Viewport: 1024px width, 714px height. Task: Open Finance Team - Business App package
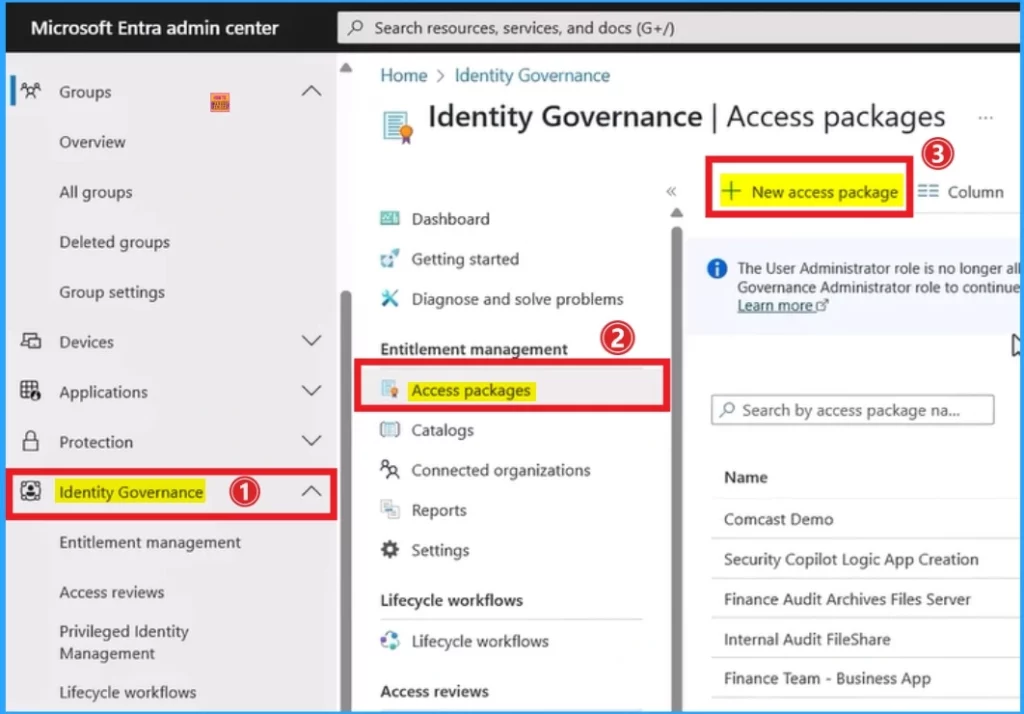tap(827, 678)
